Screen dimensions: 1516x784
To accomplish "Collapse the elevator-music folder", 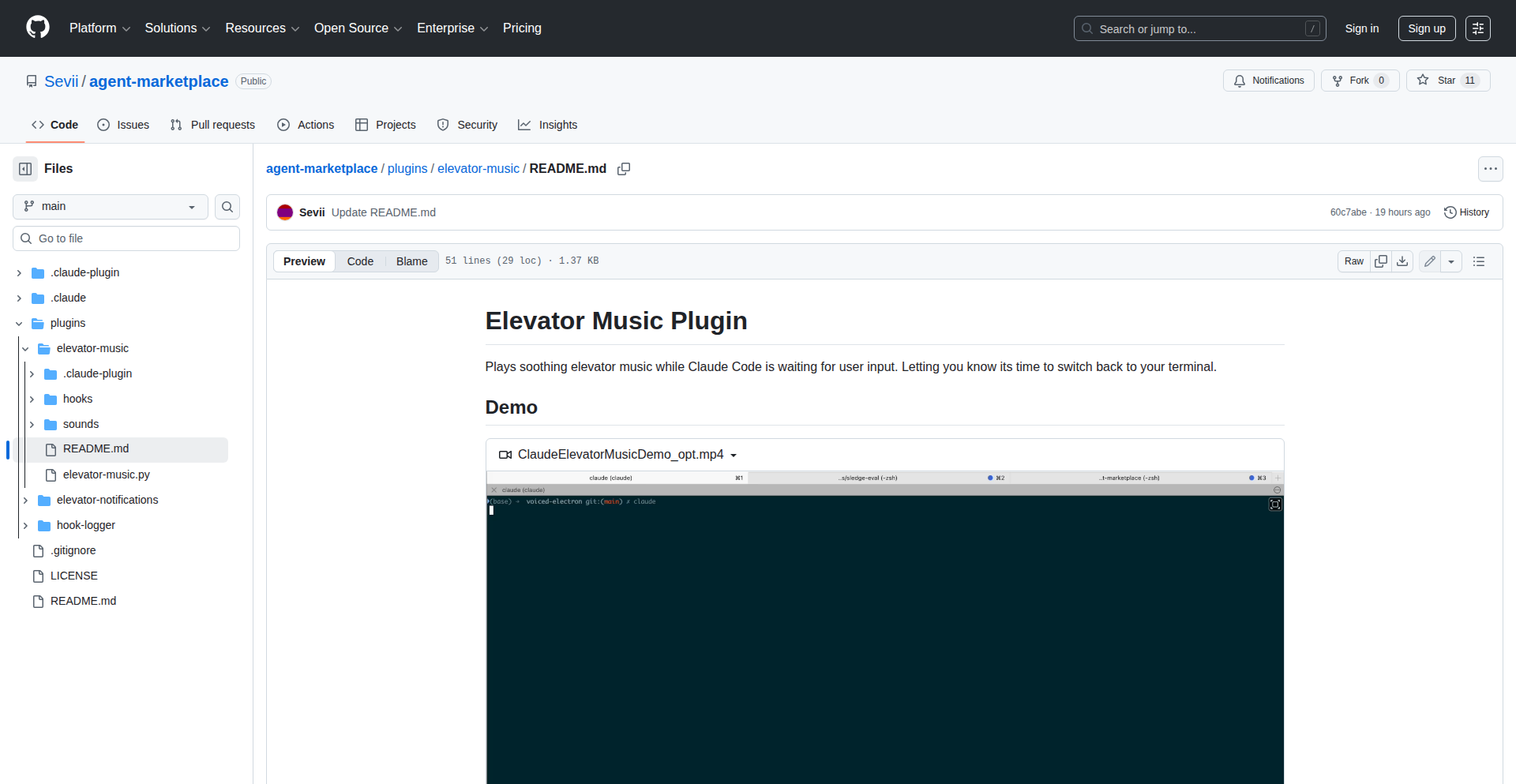I will click(25, 348).
